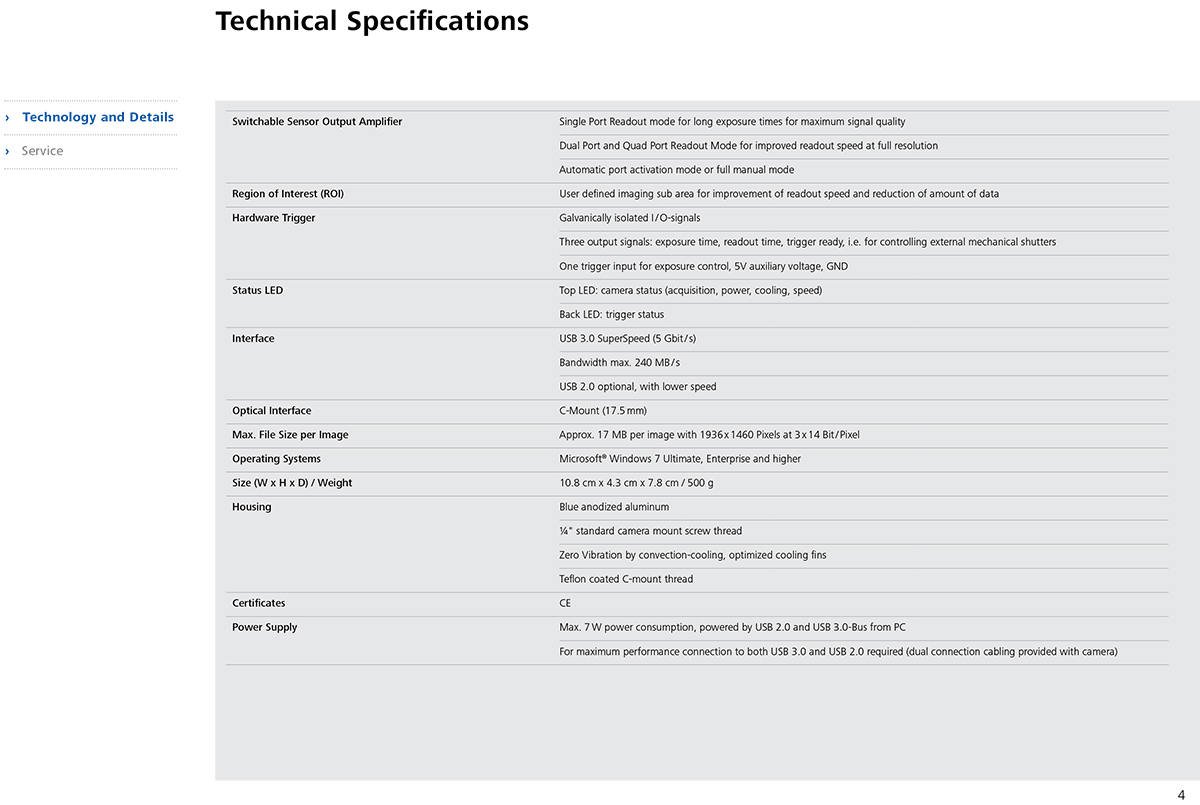1200x805 pixels.
Task: Select the USB 3.0 SuperSpeed (5 Gbit/s) entry
Action: click(x=628, y=339)
